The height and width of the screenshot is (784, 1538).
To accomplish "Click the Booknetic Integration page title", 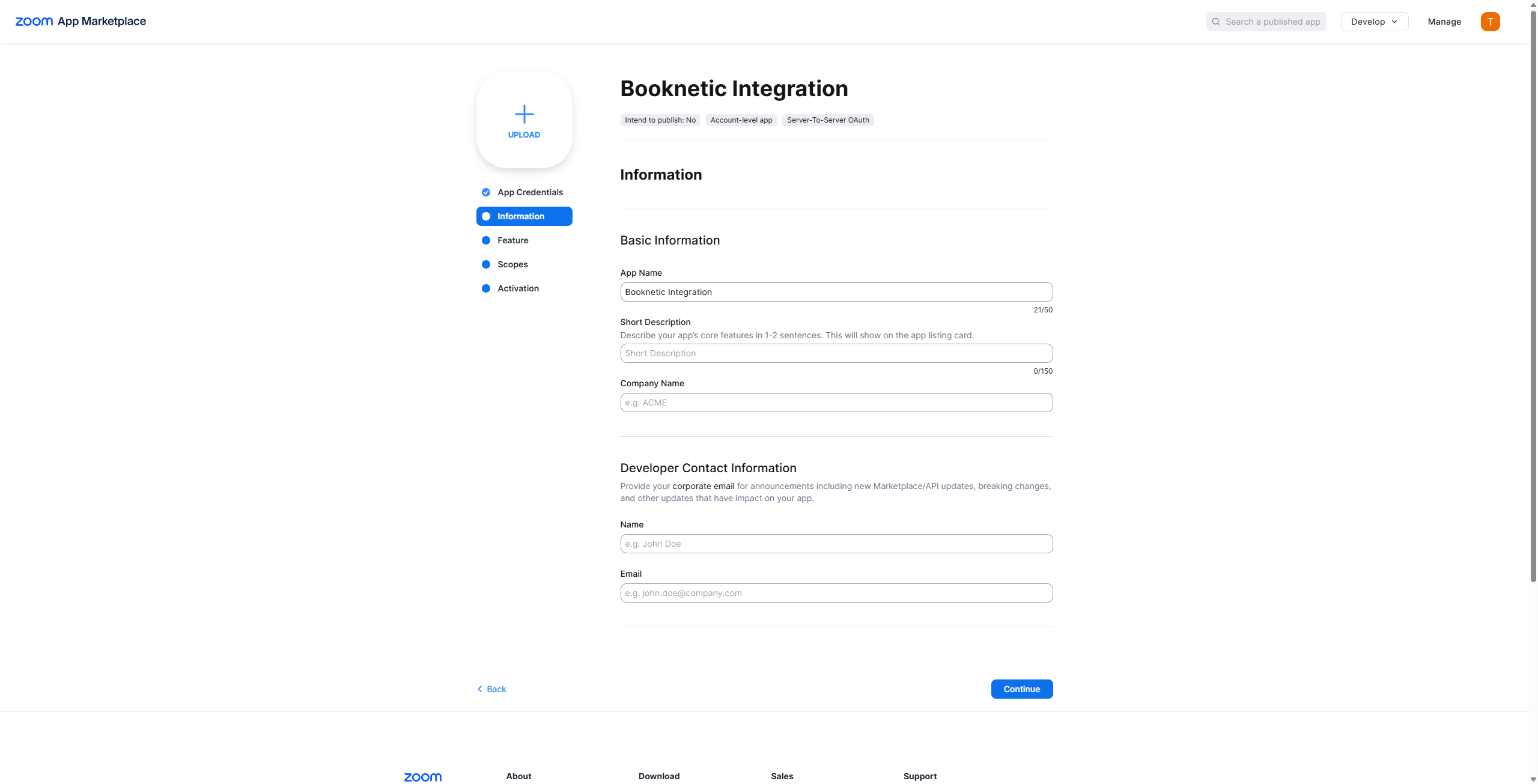I will (734, 89).
